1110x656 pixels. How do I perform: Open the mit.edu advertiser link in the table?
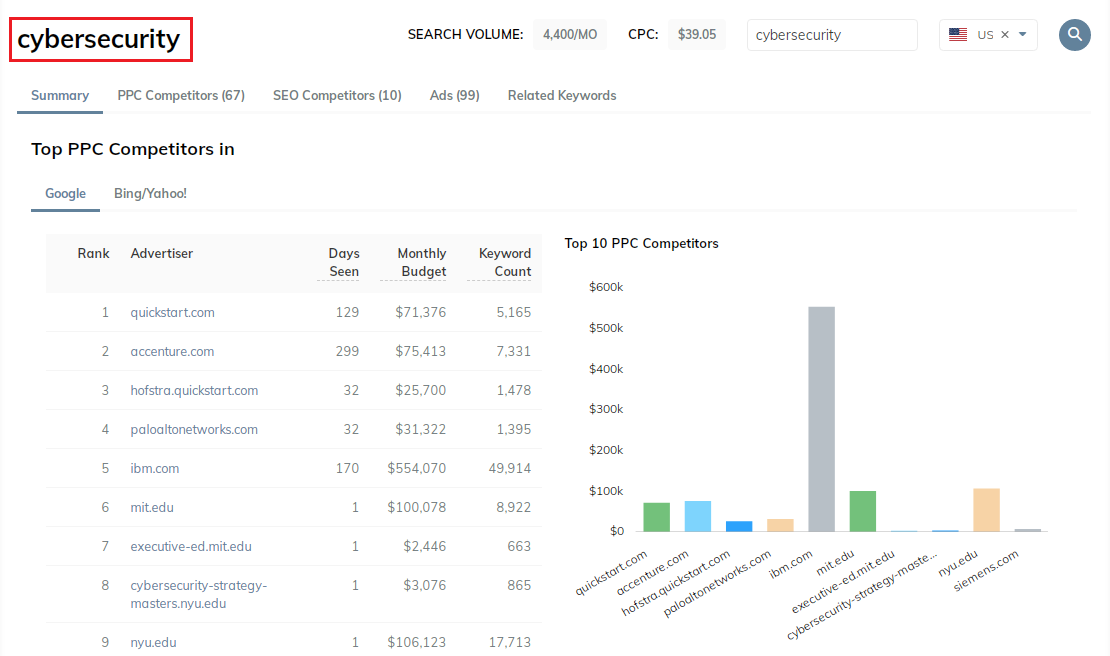tap(151, 507)
